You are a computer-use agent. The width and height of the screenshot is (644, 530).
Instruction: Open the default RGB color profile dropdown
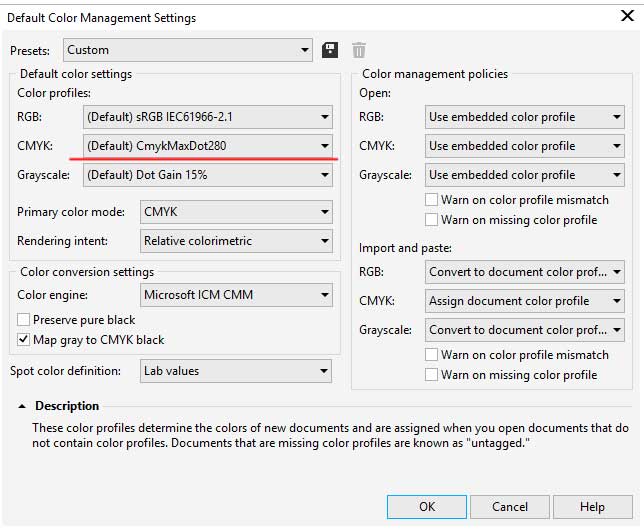point(208,117)
